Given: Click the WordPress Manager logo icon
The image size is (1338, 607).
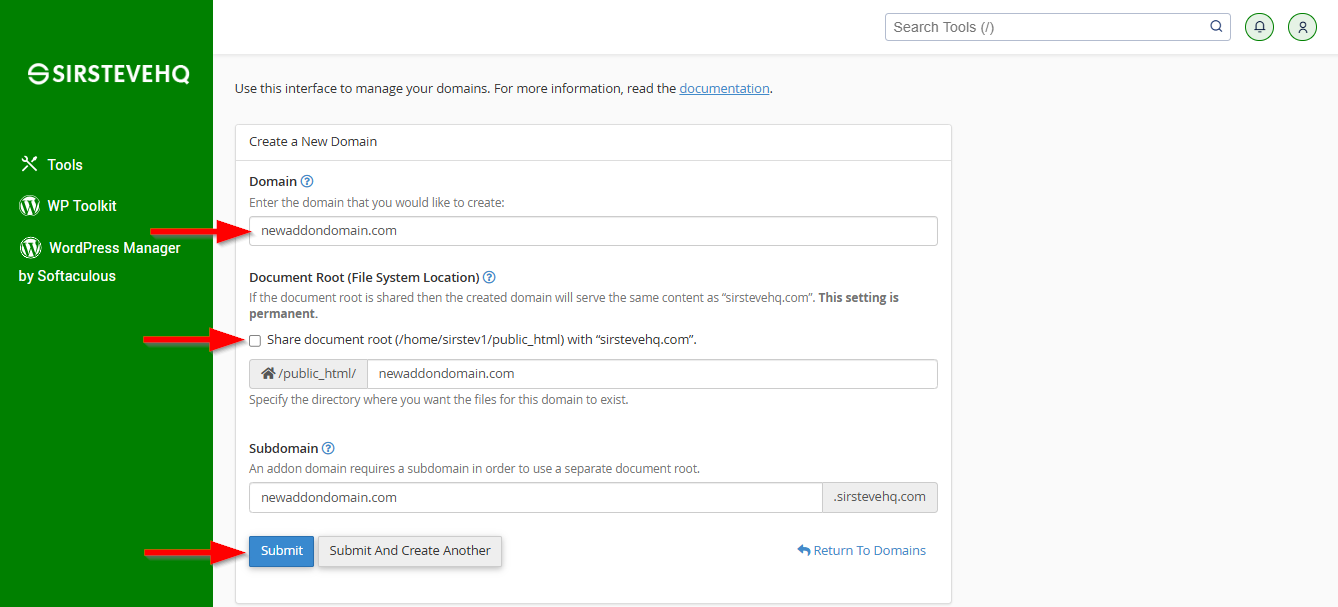Looking at the screenshot, I should click(31, 247).
